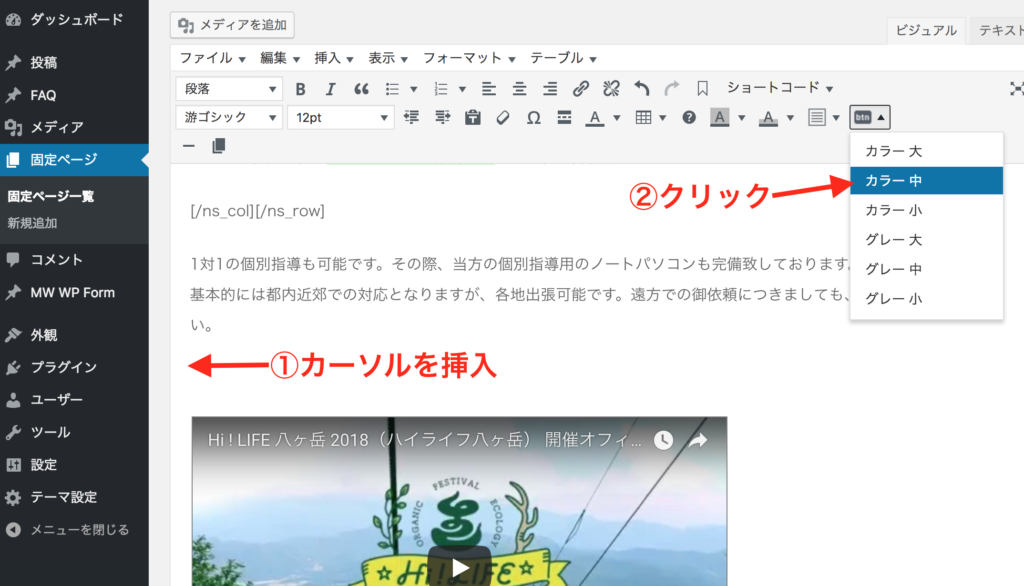
Task: Open the 12pt font size dropdown
Action: [x=341, y=118]
